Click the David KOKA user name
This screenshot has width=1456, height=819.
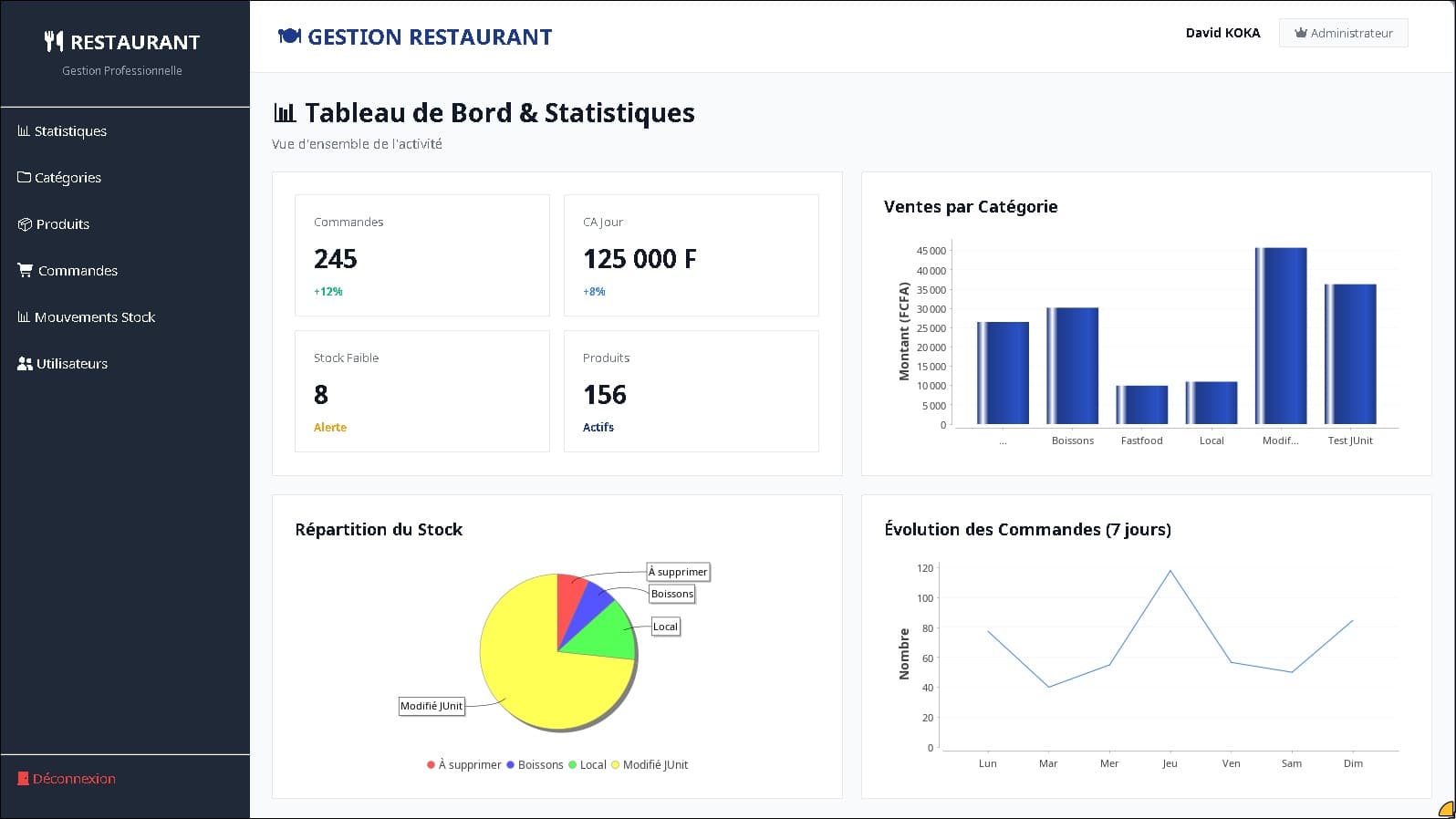(x=1222, y=33)
